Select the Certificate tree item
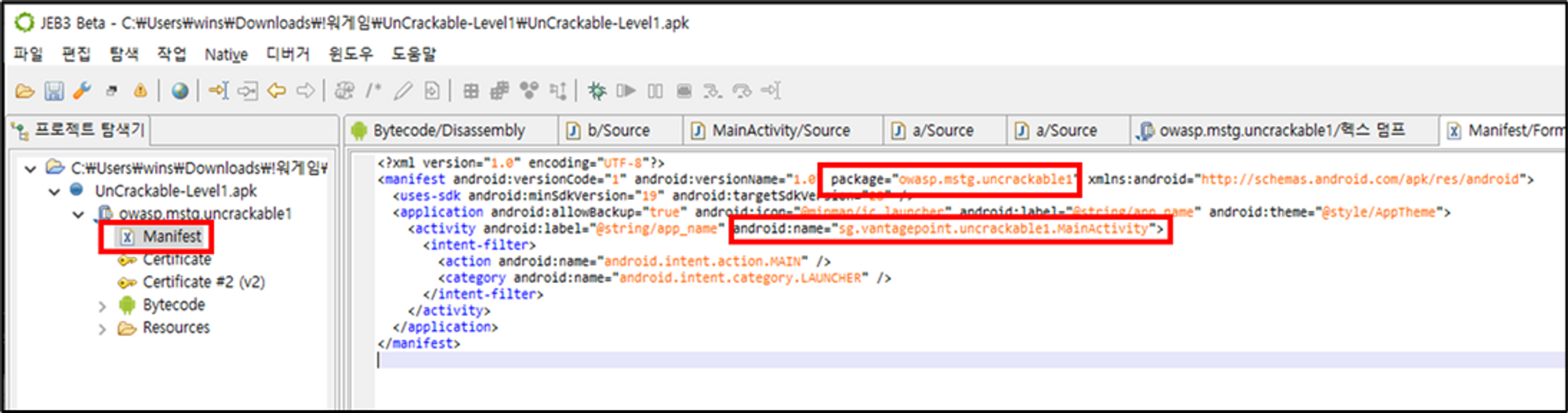Screen dimensions: 1568x413 [176, 259]
